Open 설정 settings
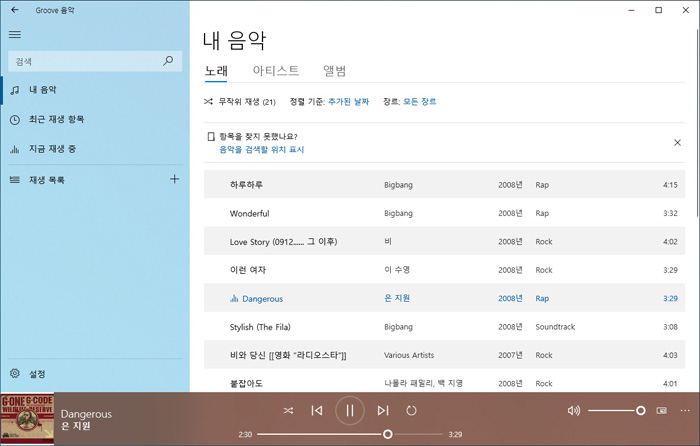 pos(95,374)
